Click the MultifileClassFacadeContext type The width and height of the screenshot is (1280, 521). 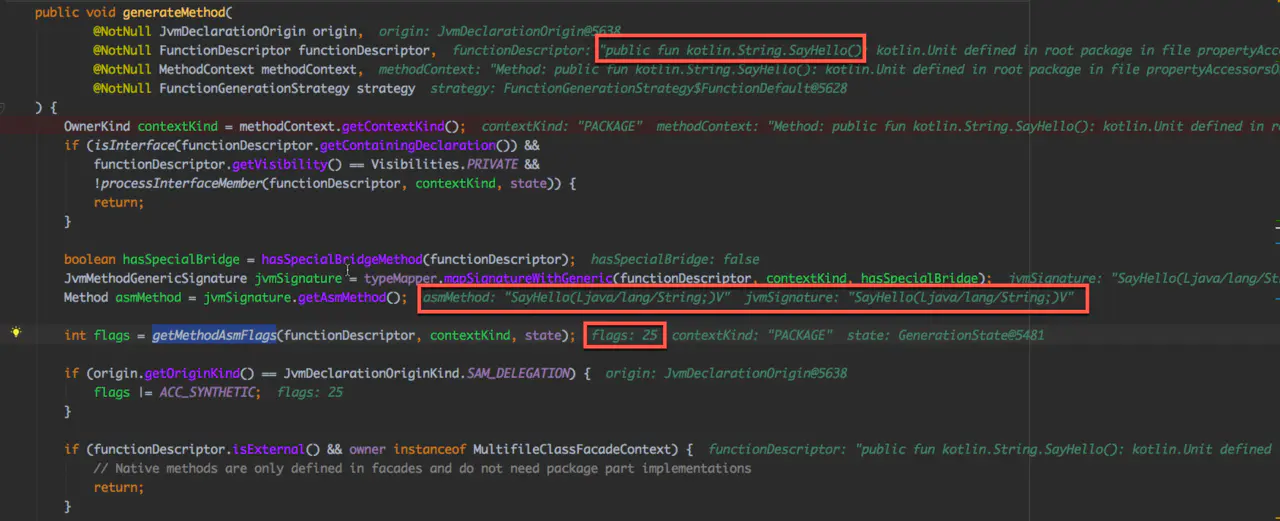576,449
